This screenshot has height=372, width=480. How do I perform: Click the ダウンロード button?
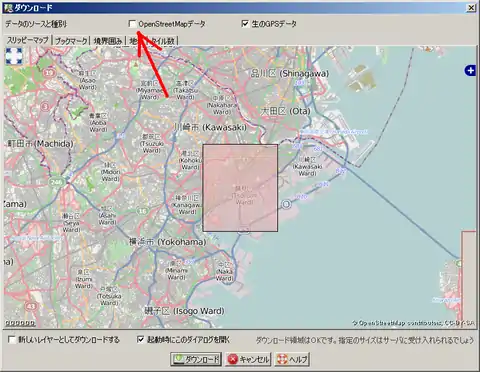196,359
